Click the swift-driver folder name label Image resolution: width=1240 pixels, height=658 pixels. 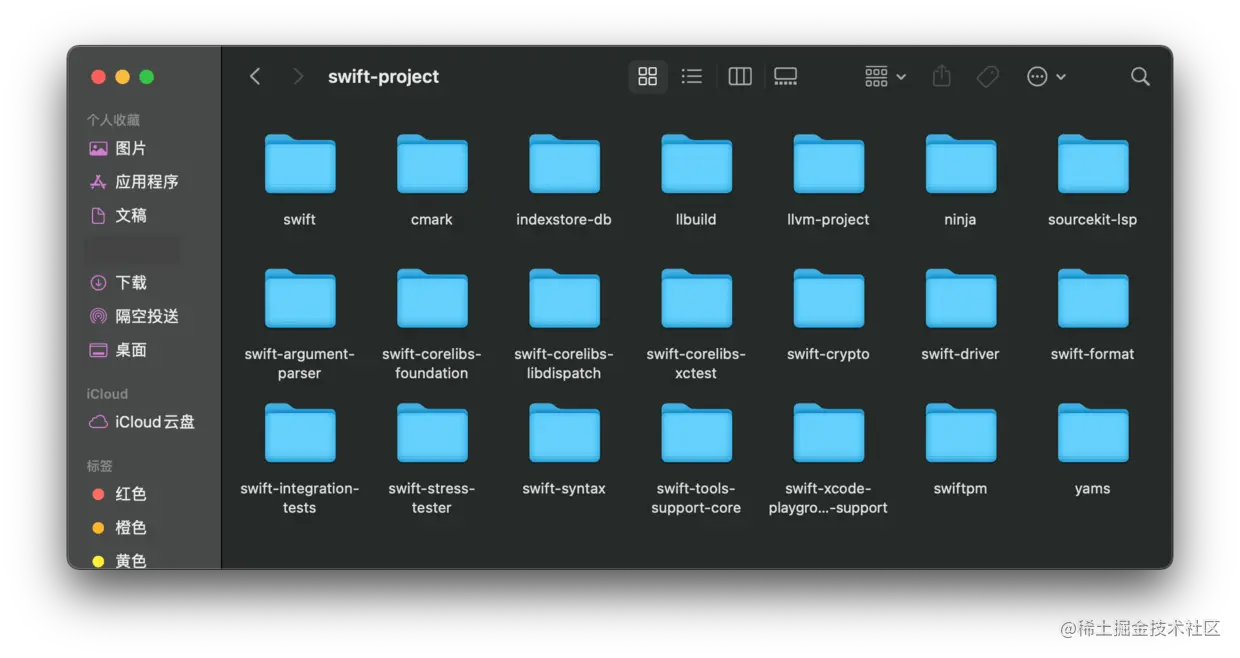point(960,354)
